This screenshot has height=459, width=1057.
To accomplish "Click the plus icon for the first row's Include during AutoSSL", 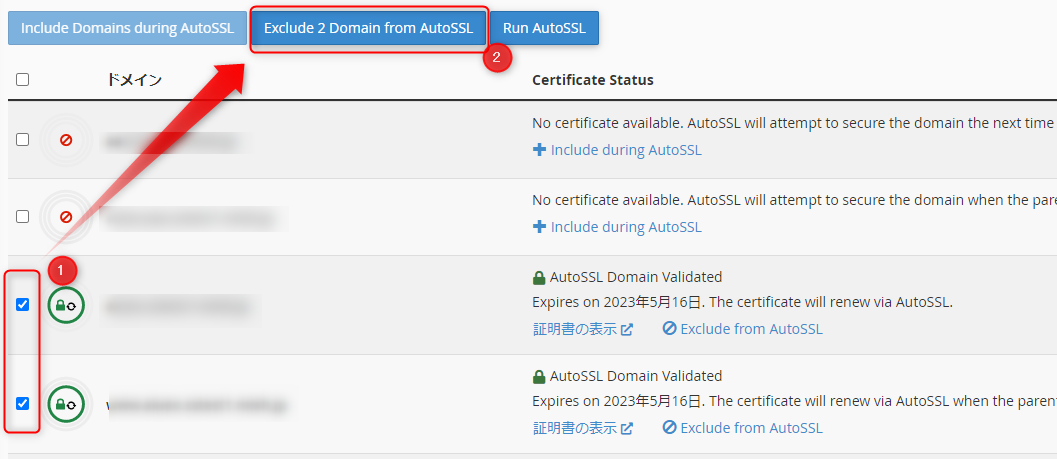I will coord(539,150).
